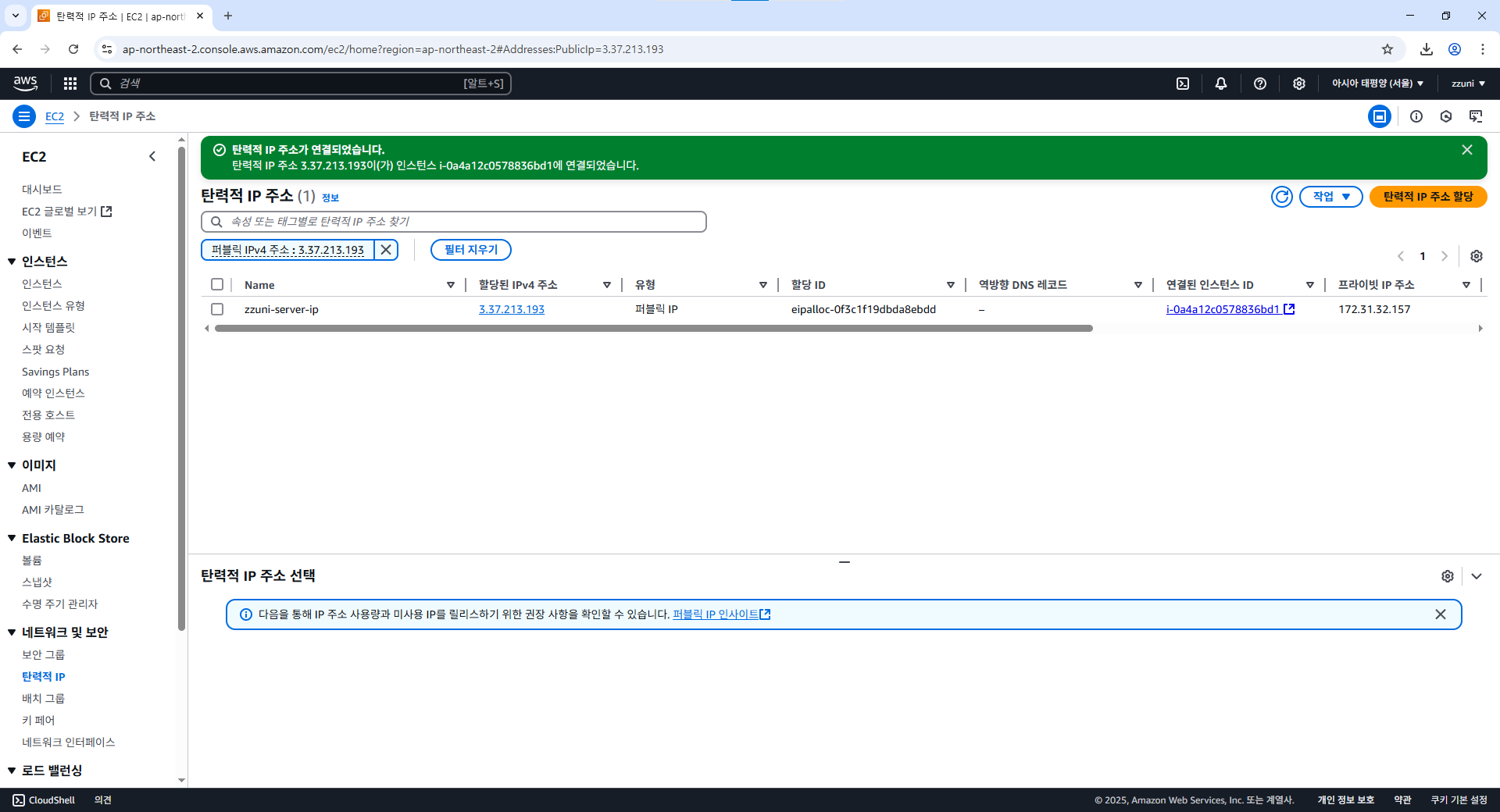Collapse the 네트워크 및 보안 section

pos(12,632)
